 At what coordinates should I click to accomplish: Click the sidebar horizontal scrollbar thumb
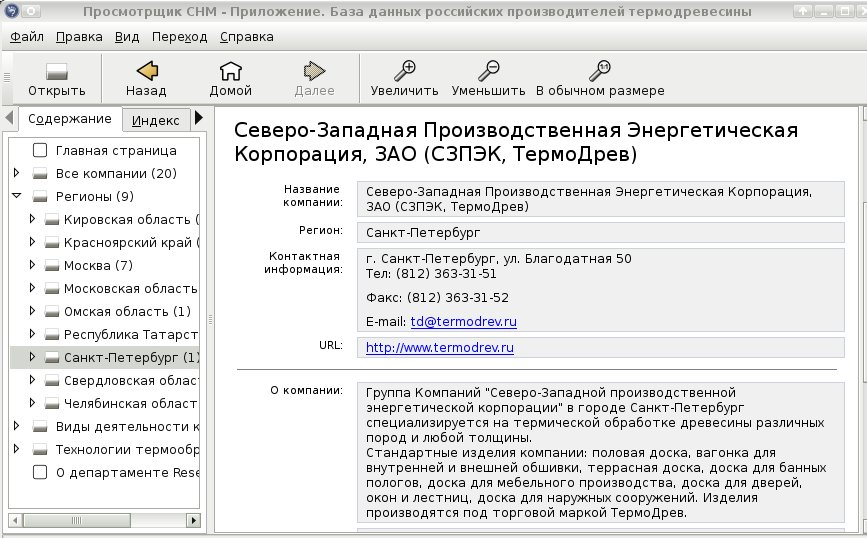point(77,520)
